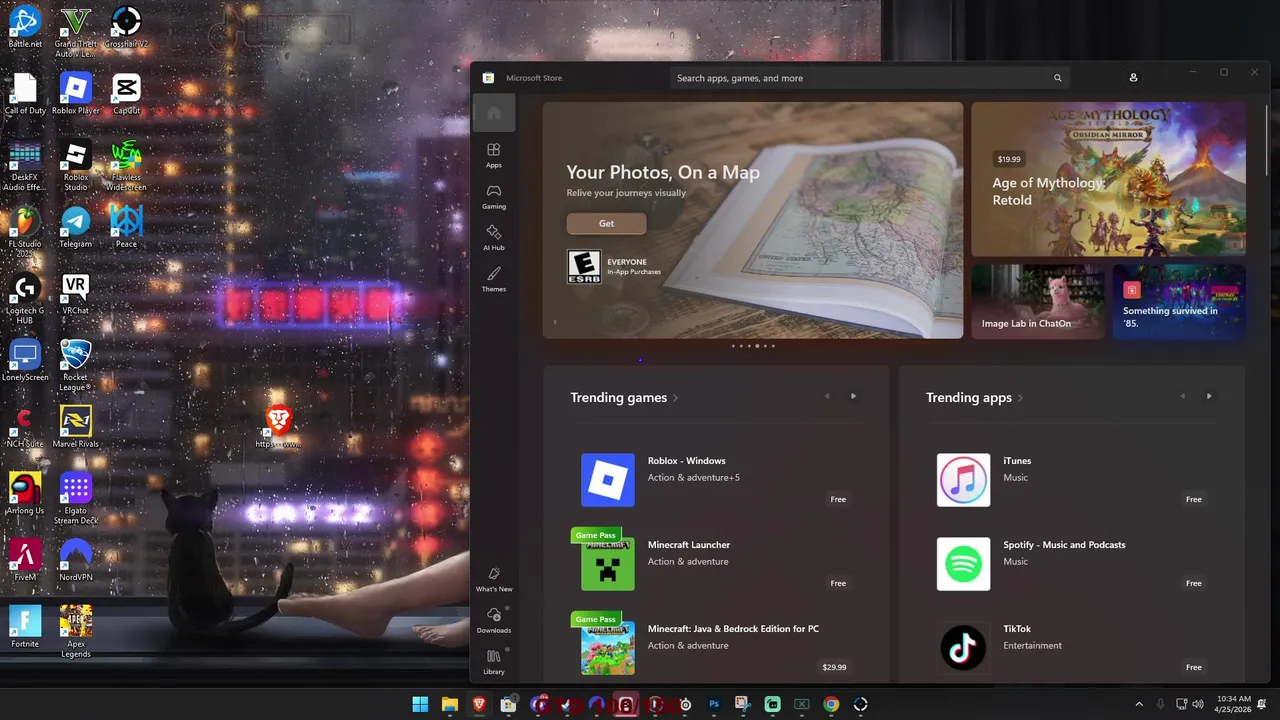Image resolution: width=1280 pixels, height=720 pixels.
Task: Open the Apps section in Store sidebar
Action: tap(494, 155)
